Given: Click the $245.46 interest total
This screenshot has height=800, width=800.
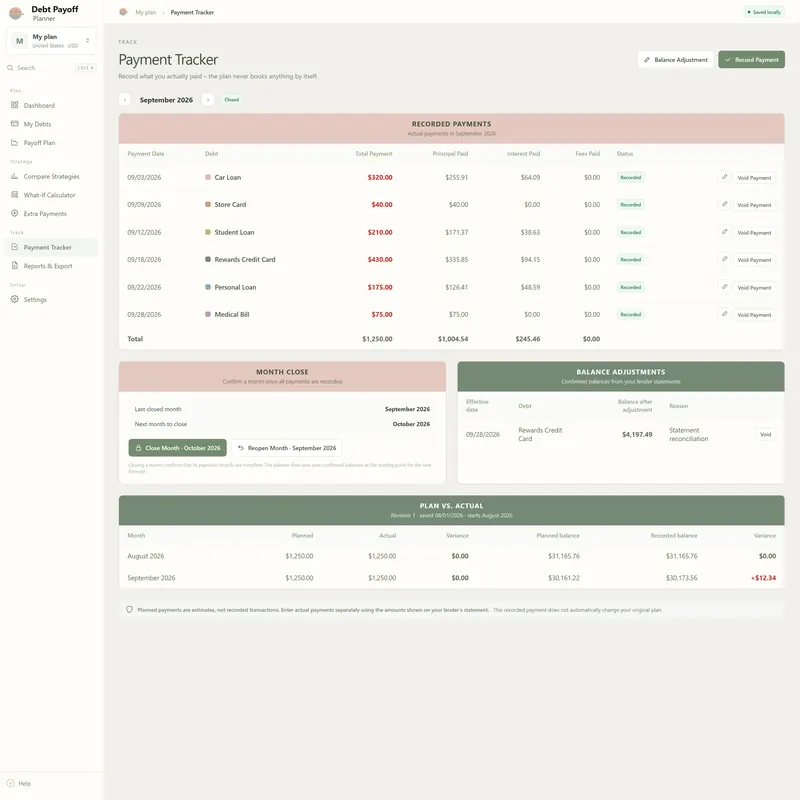Looking at the screenshot, I should (x=528, y=339).
